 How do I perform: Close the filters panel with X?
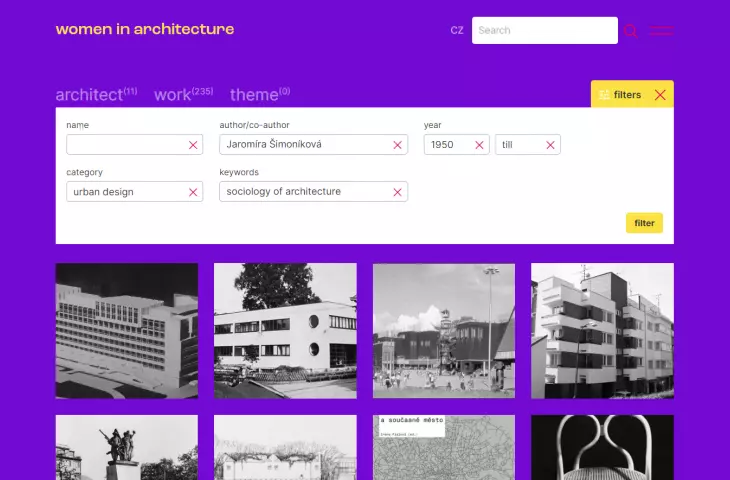pos(660,95)
